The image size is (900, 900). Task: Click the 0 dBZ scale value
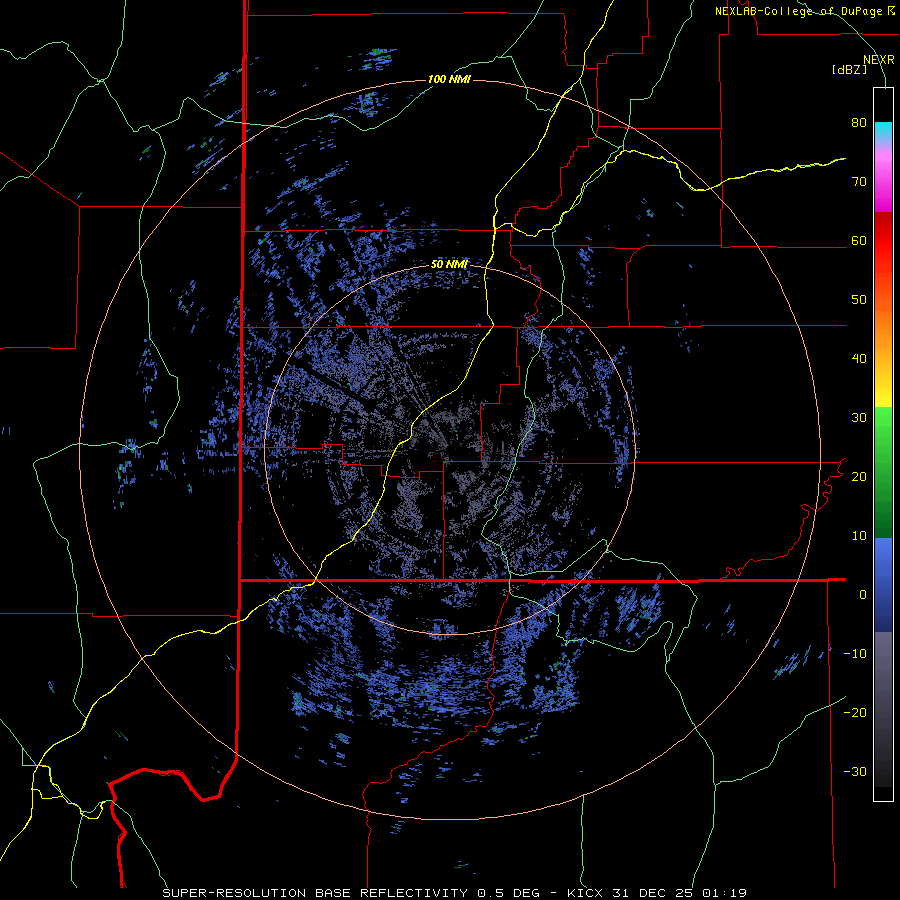863,595
